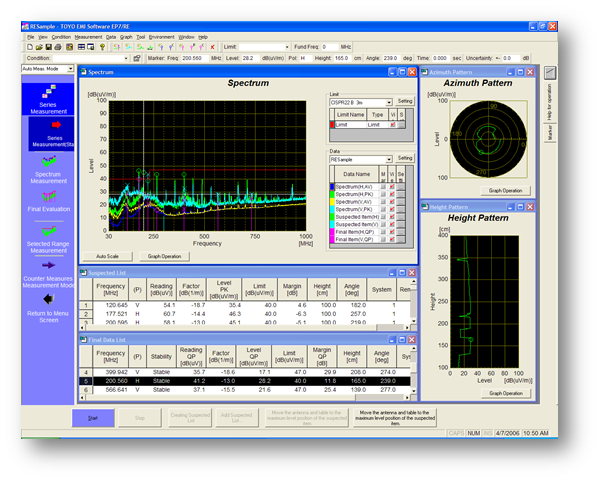This screenshot has height=481, width=600.
Task: Open Final Evaluation from the sidebar
Action: (49, 202)
